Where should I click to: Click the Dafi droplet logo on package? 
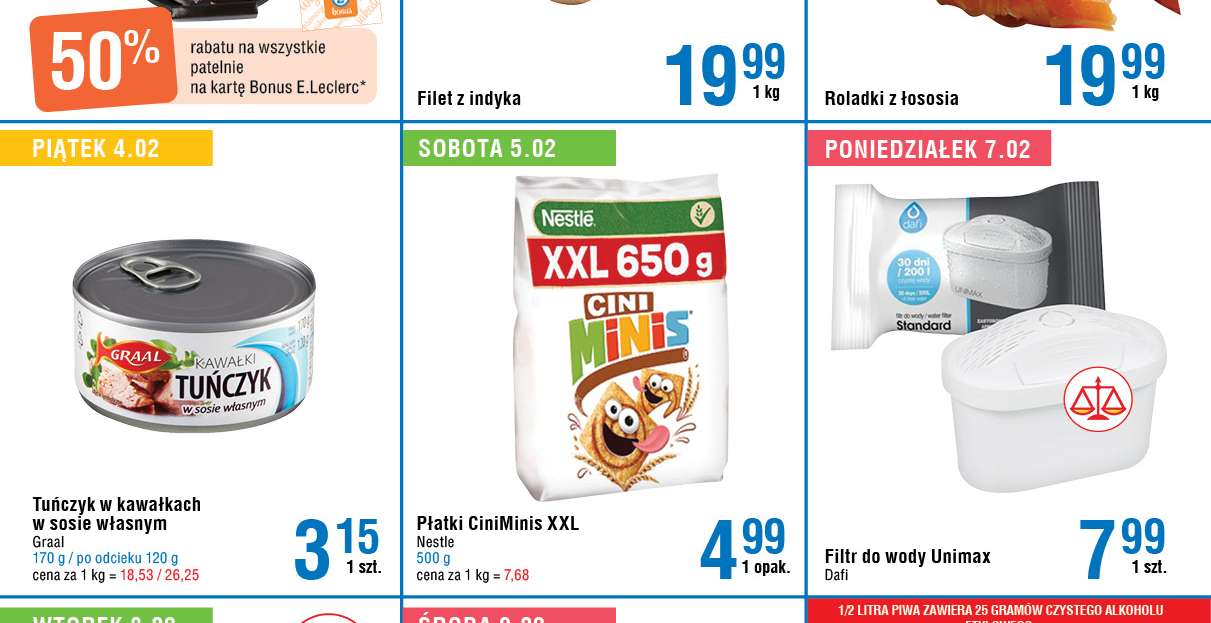(912, 217)
